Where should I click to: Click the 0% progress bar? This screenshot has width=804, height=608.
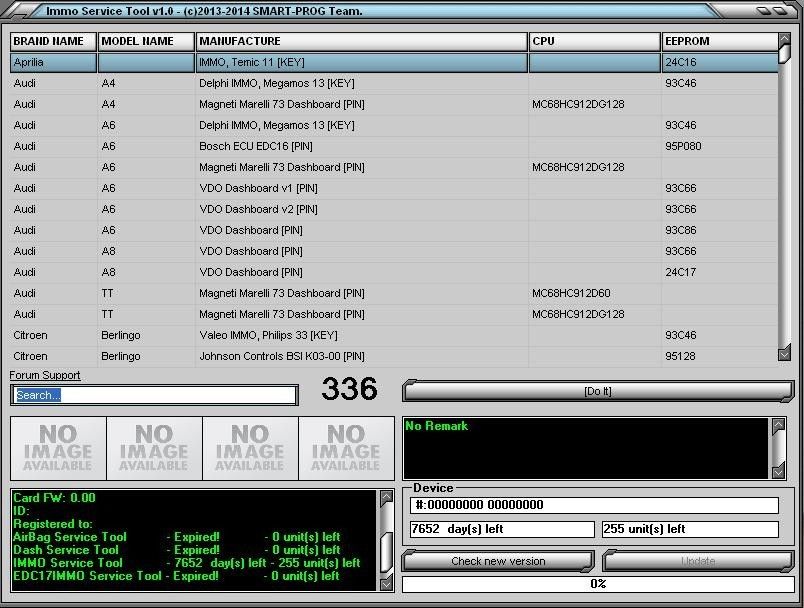(598, 584)
